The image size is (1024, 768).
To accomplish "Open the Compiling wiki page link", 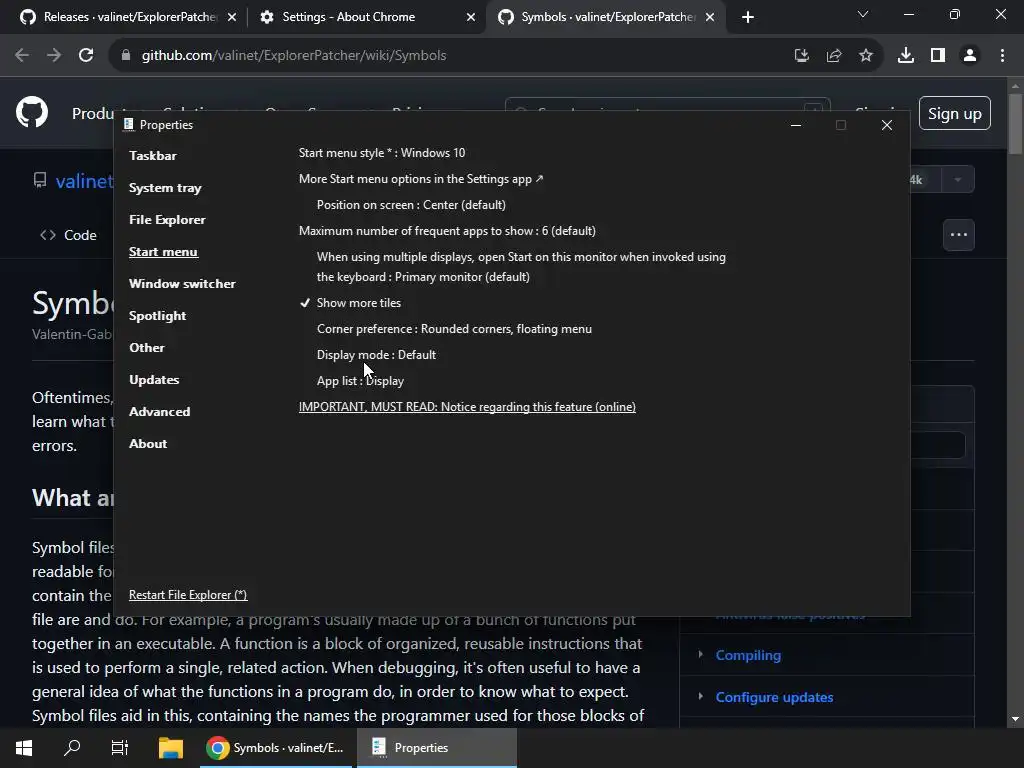I will coord(748,655).
